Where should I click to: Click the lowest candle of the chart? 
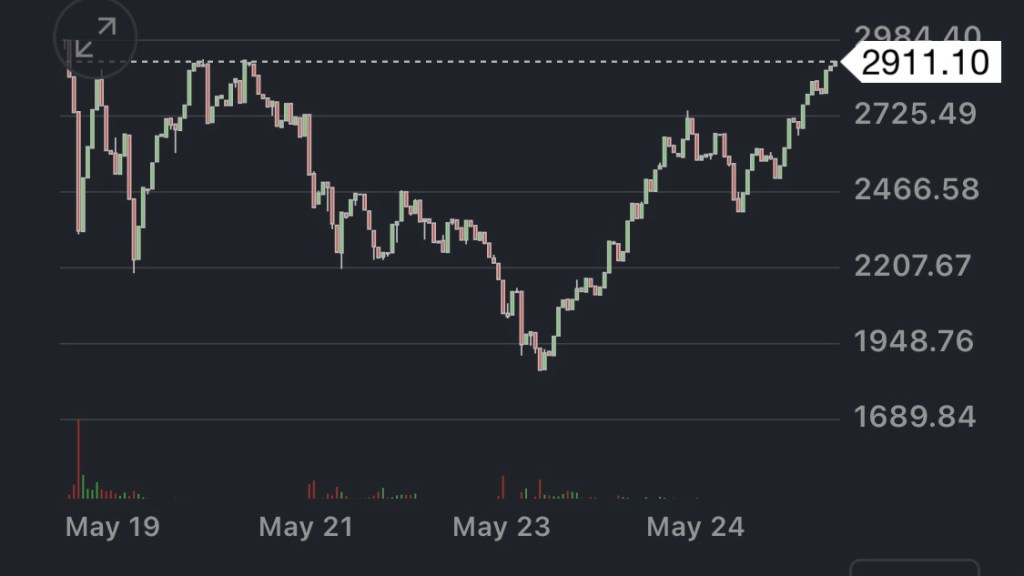(542, 362)
